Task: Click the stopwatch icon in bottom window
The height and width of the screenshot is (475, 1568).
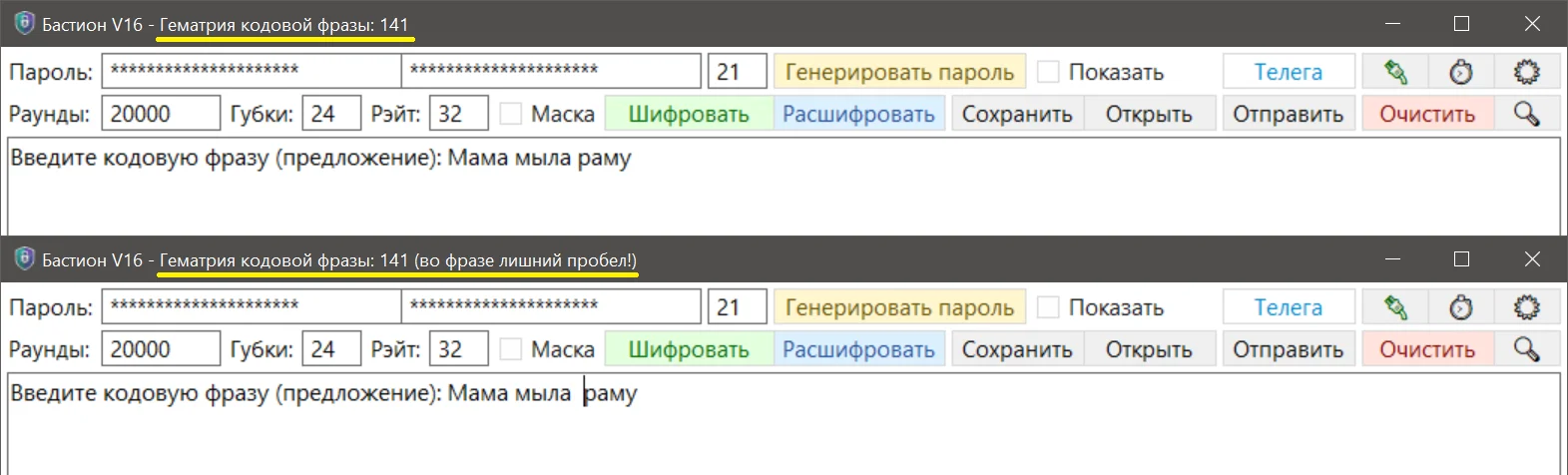Action: (1460, 307)
